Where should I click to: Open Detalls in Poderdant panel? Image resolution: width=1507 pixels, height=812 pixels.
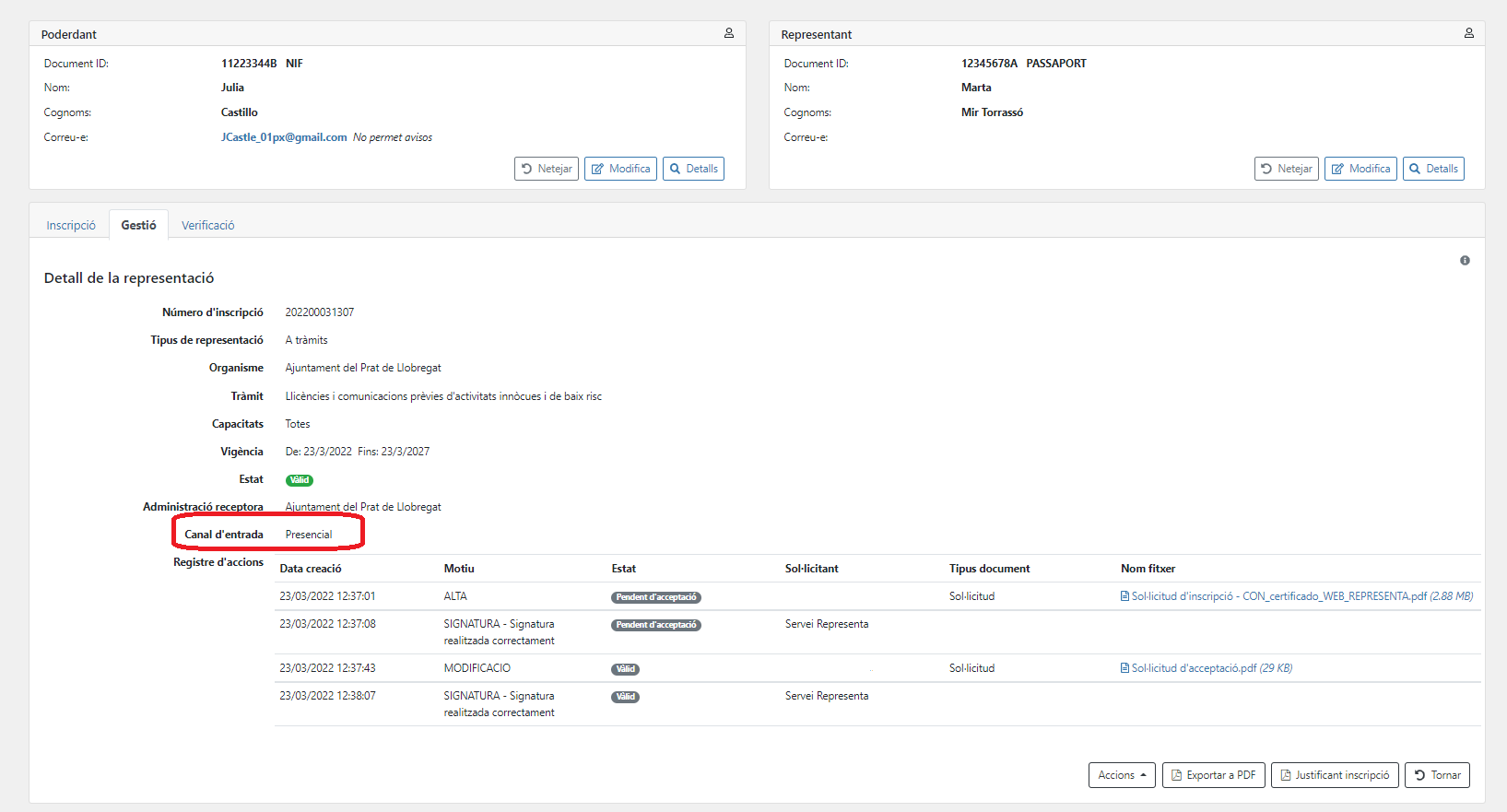click(x=693, y=169)
